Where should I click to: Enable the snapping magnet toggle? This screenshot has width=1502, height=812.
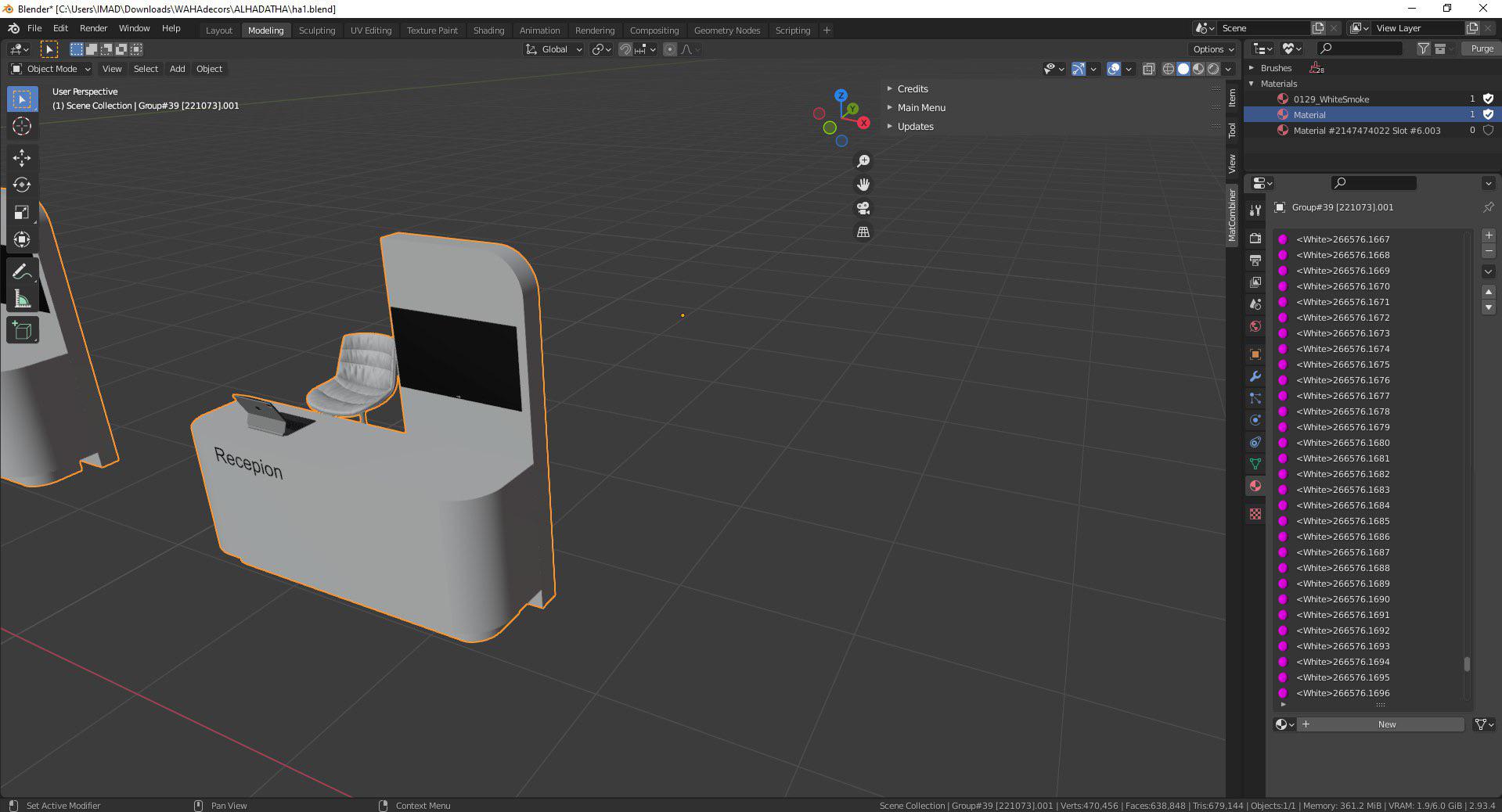pyautogui.click(x=626, y=49)
